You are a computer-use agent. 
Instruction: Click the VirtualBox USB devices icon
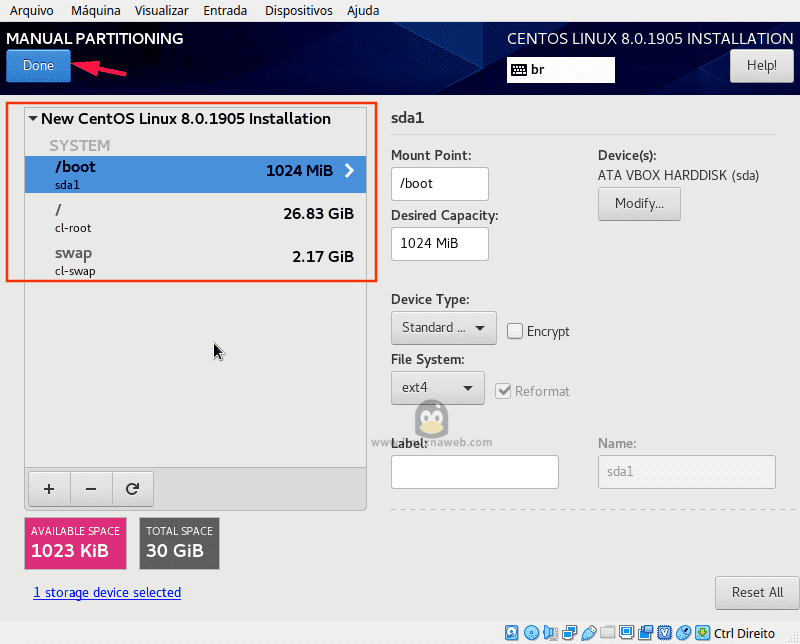pos(588,633)
